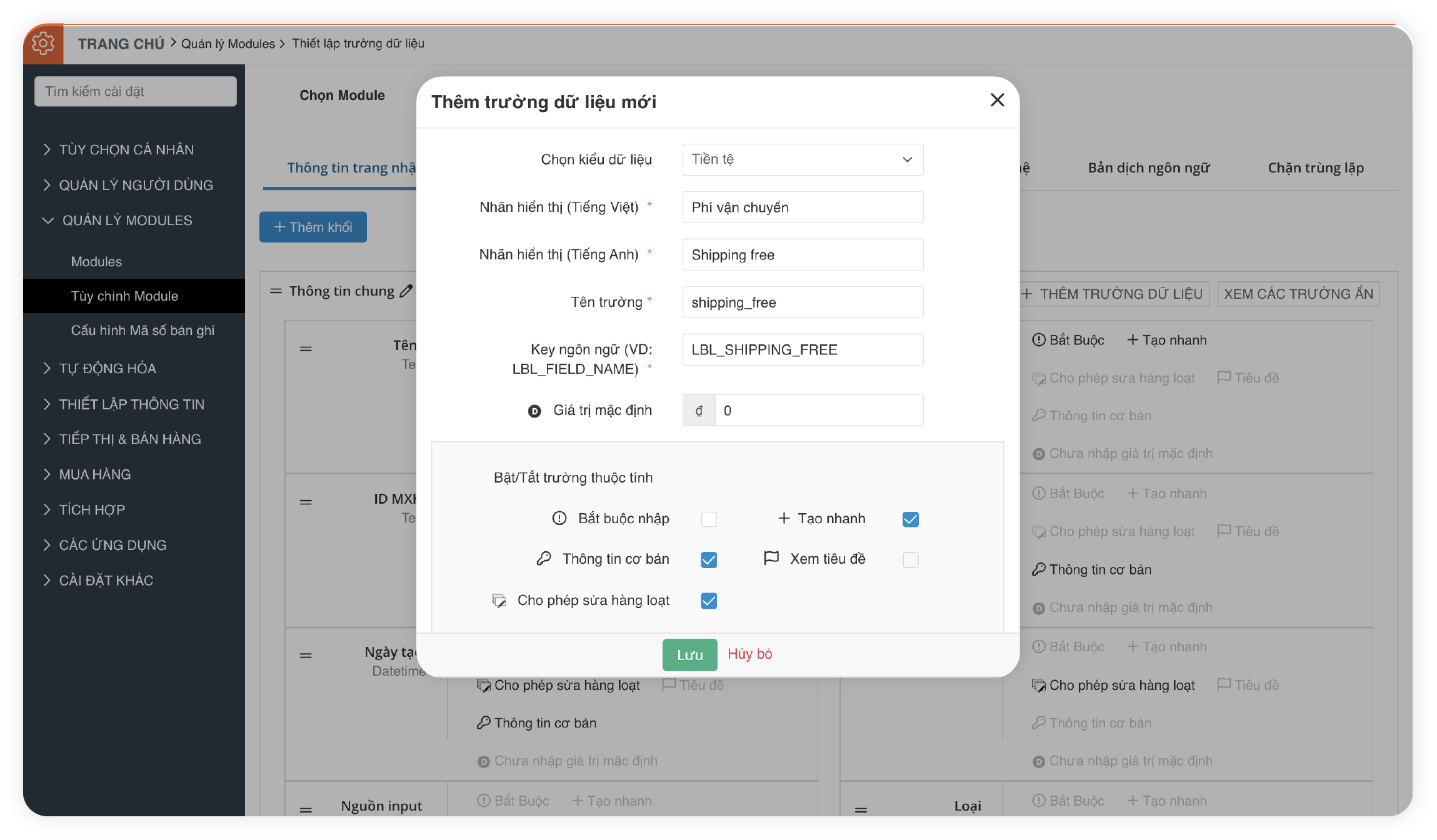This screenshot has height=840, width=1437.
Task: Click the green Lưu button
Action: [689, 654]
